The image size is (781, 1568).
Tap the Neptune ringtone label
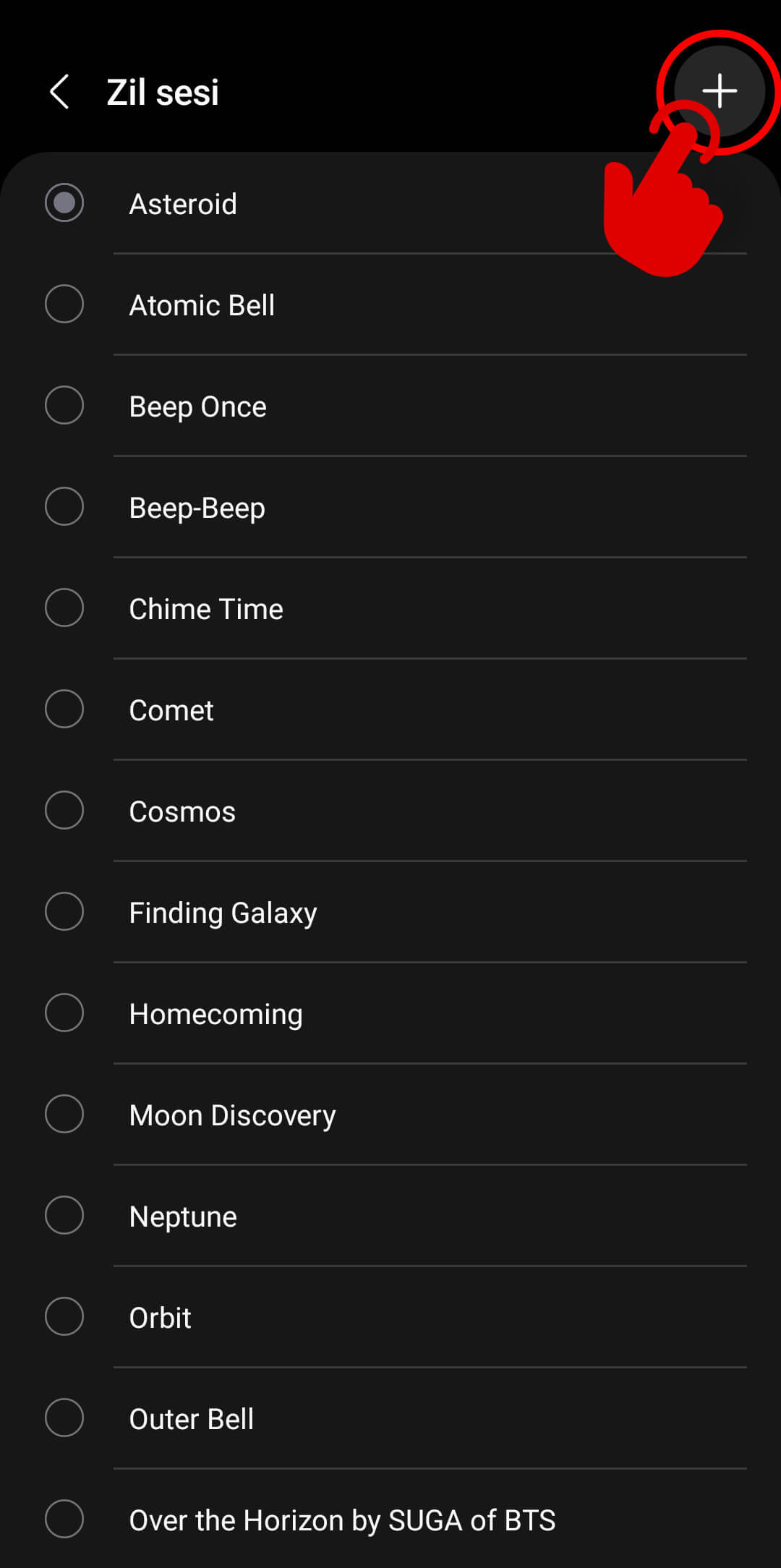[x=183, y=1217]
